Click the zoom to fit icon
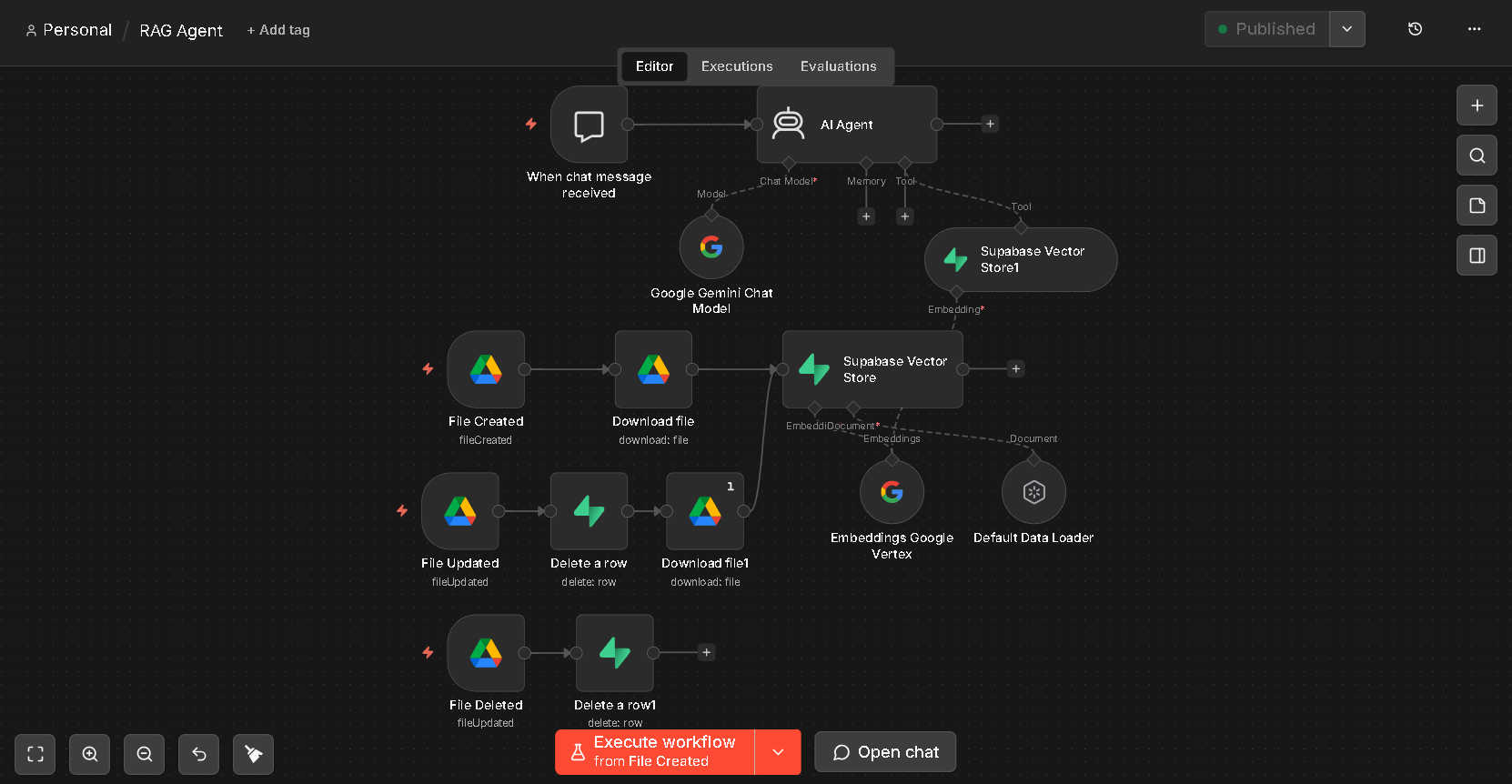 pos(35,754)
